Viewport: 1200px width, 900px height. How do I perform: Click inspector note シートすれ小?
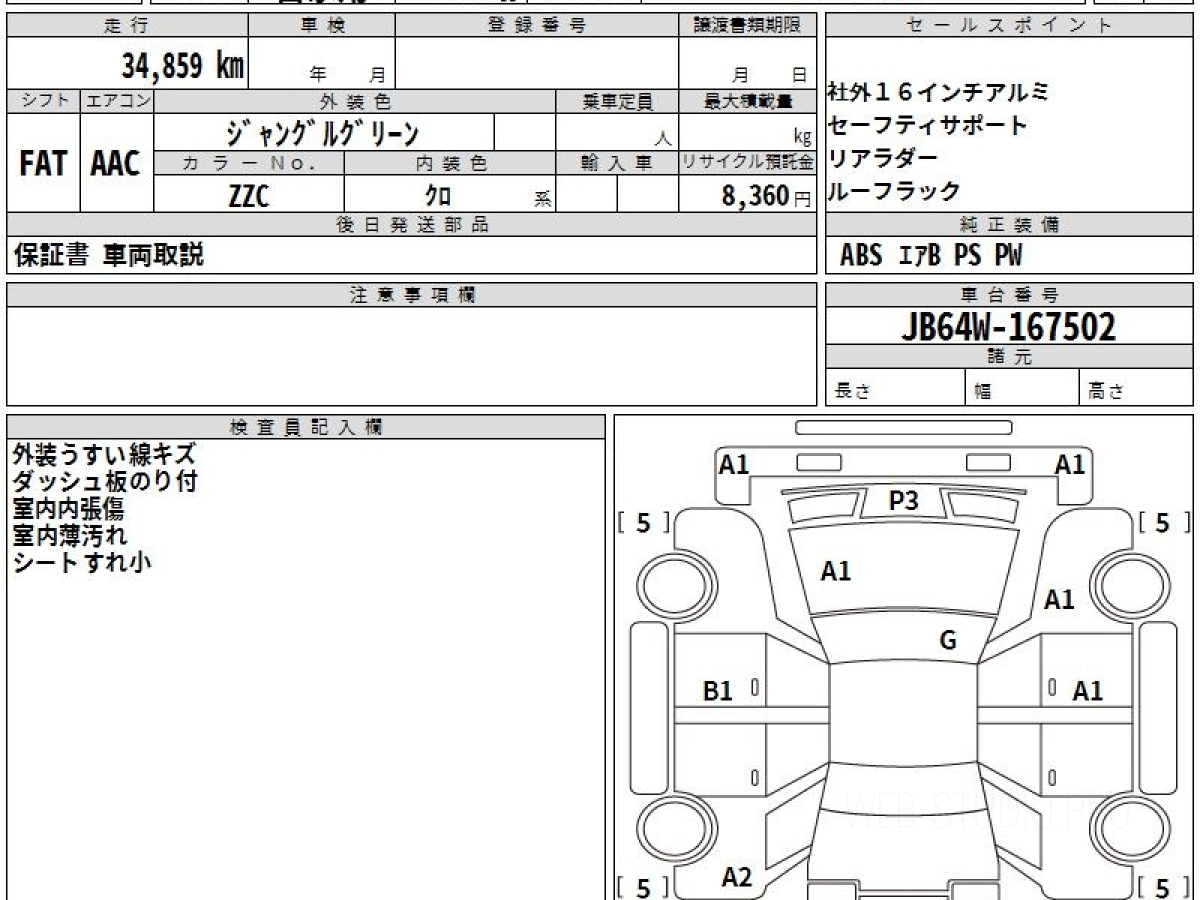point(82,562)
